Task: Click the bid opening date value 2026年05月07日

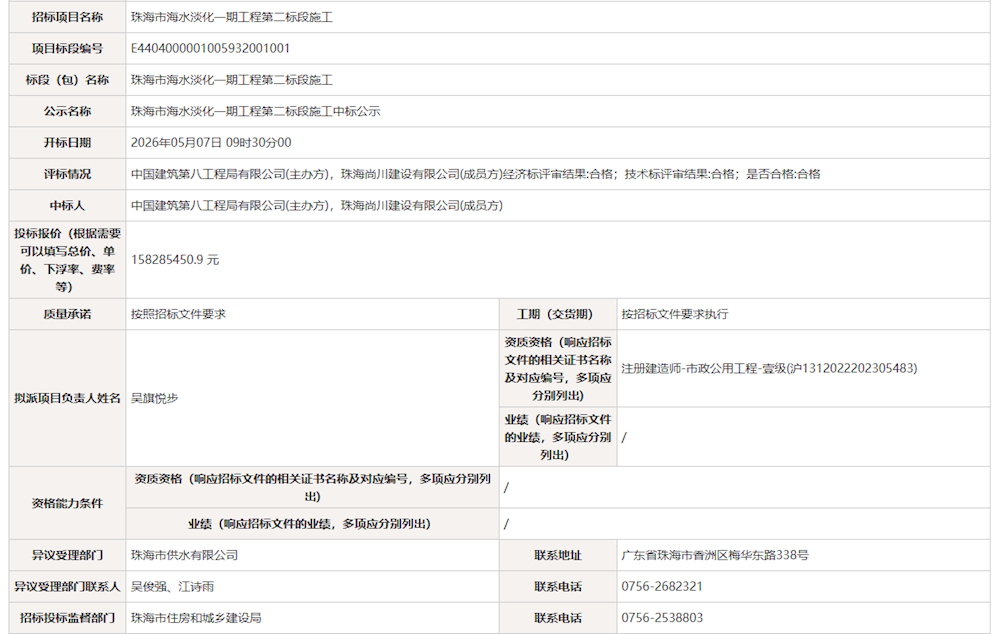Action: [x=176, y=143]
